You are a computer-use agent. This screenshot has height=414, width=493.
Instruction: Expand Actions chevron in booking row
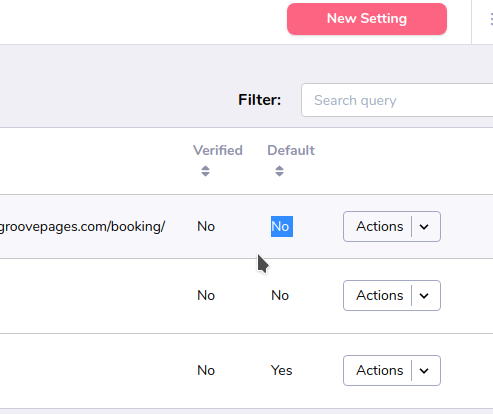tap(424, 227)
